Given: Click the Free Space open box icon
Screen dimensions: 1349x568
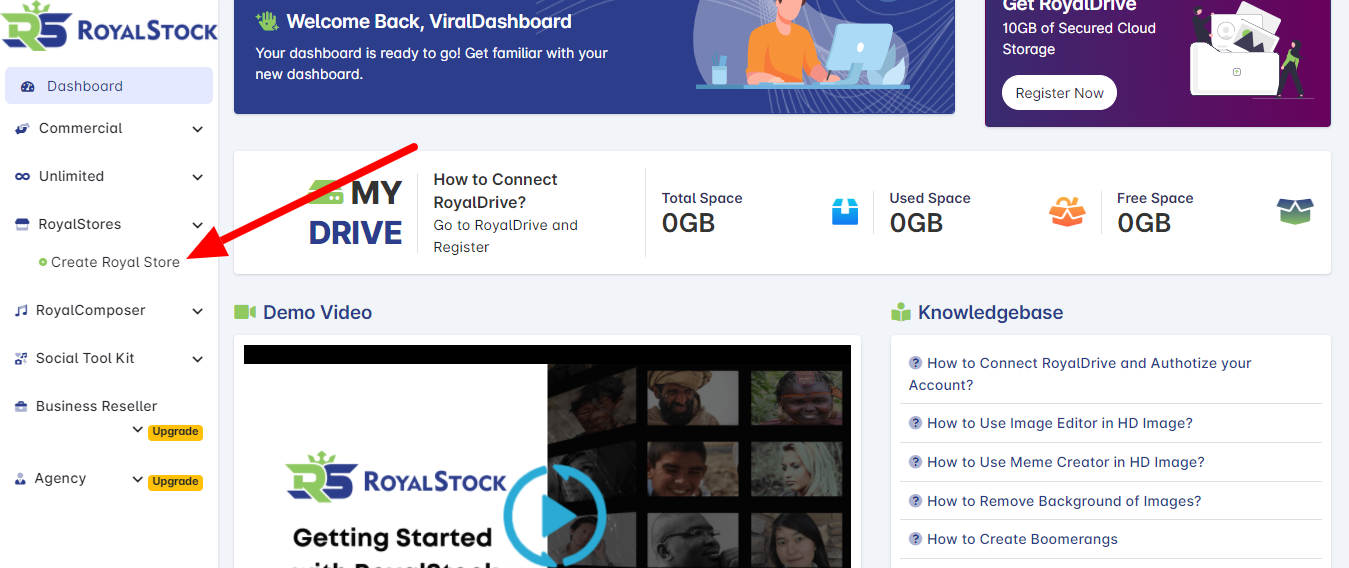Looking at the screenshot, I should [x=1295, y=212].
